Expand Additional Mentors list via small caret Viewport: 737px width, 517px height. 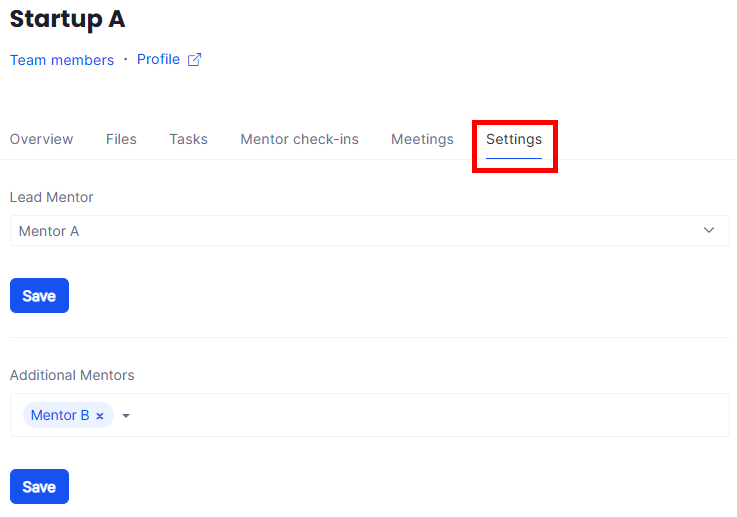click(x=126, y=416)
